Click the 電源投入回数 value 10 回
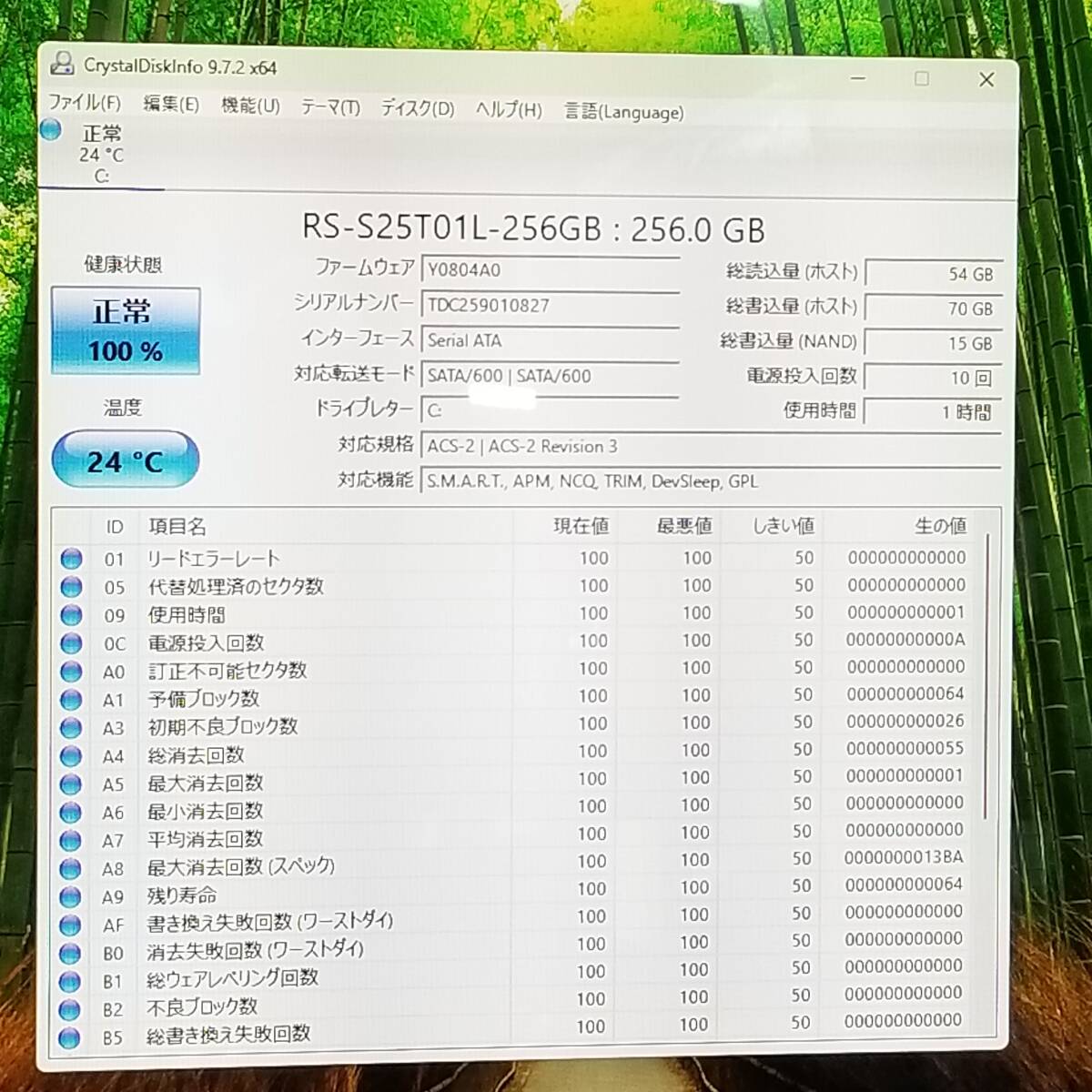This screenshot has height=1092, width=1092. [x=934, y=378]
